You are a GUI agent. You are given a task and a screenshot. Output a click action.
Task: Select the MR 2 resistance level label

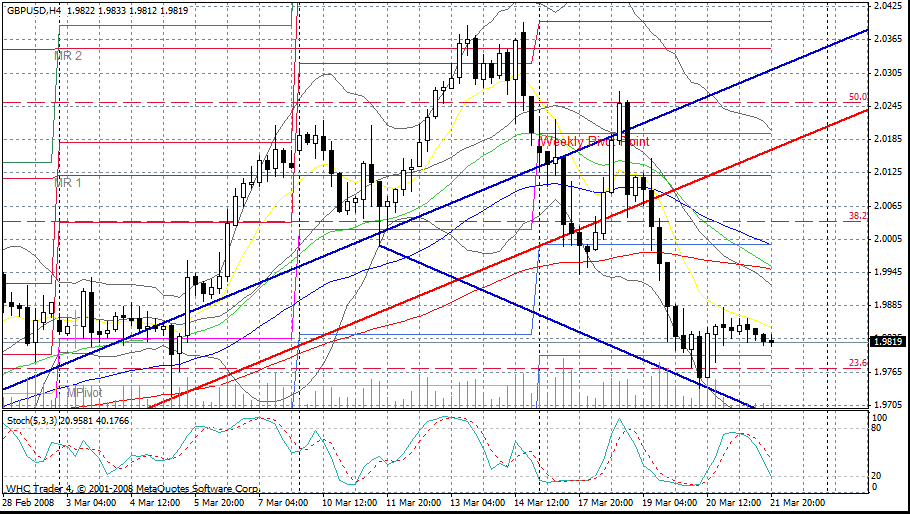(68, 56)
